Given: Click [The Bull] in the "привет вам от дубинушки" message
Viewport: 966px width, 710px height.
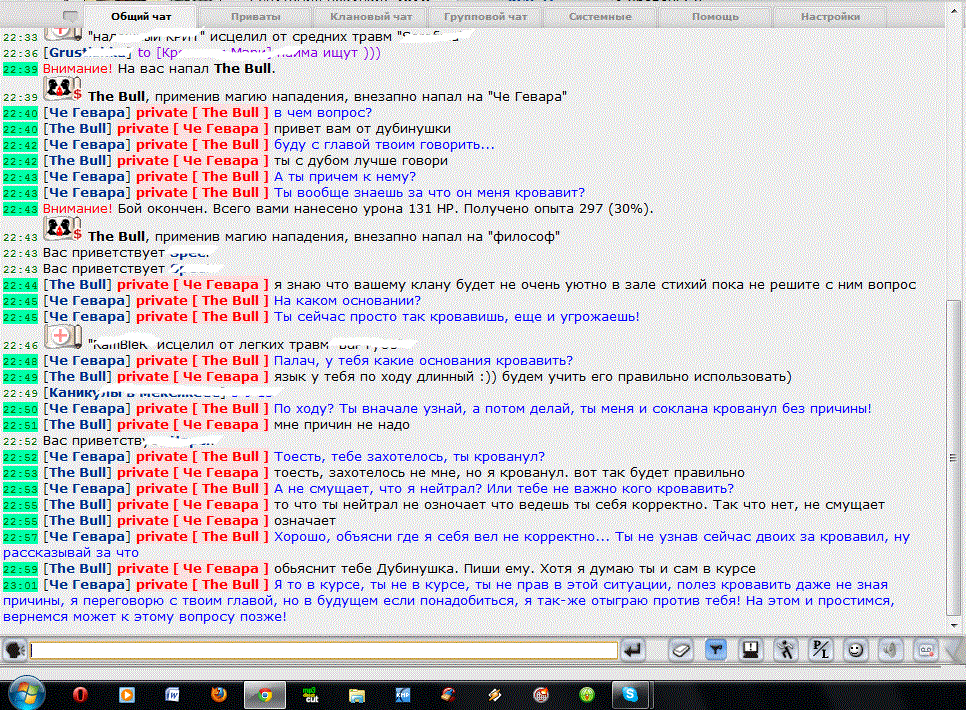Looking at the screenshot, I should click(77, 129).
